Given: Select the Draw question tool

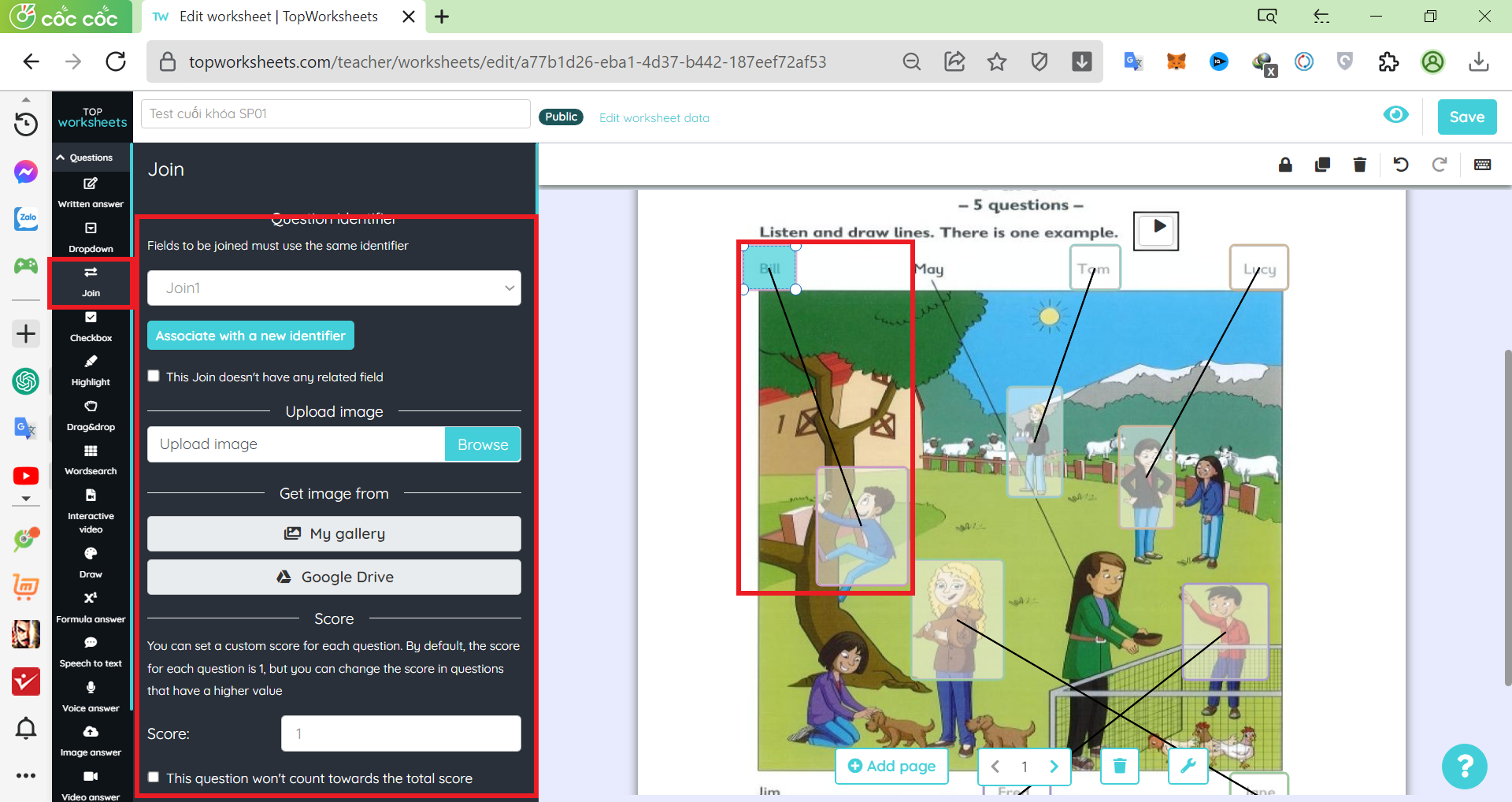Looking at the screenshot, I should click(91, 563).
